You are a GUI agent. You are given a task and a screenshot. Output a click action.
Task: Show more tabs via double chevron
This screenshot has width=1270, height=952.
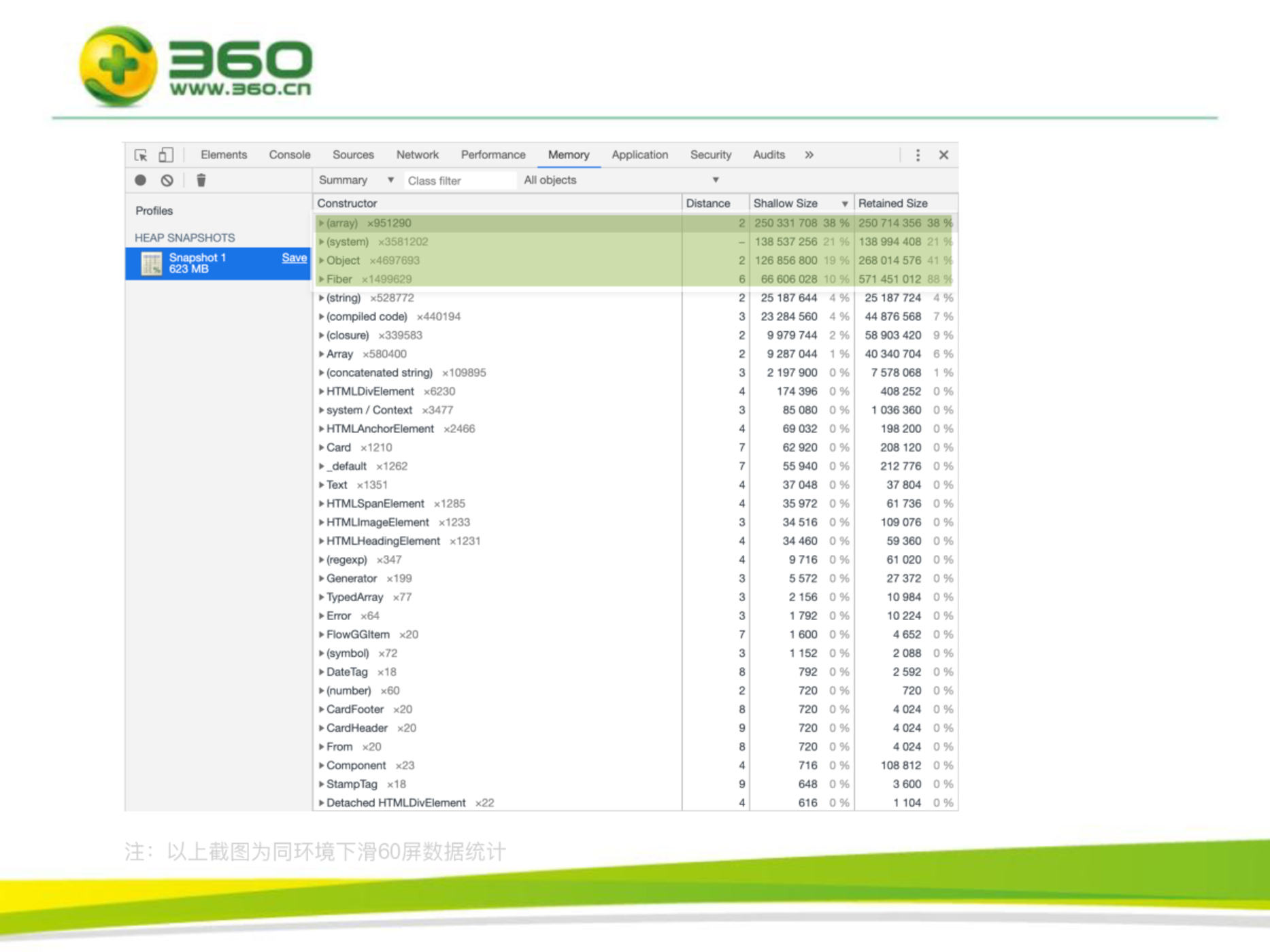pos(809,155)
